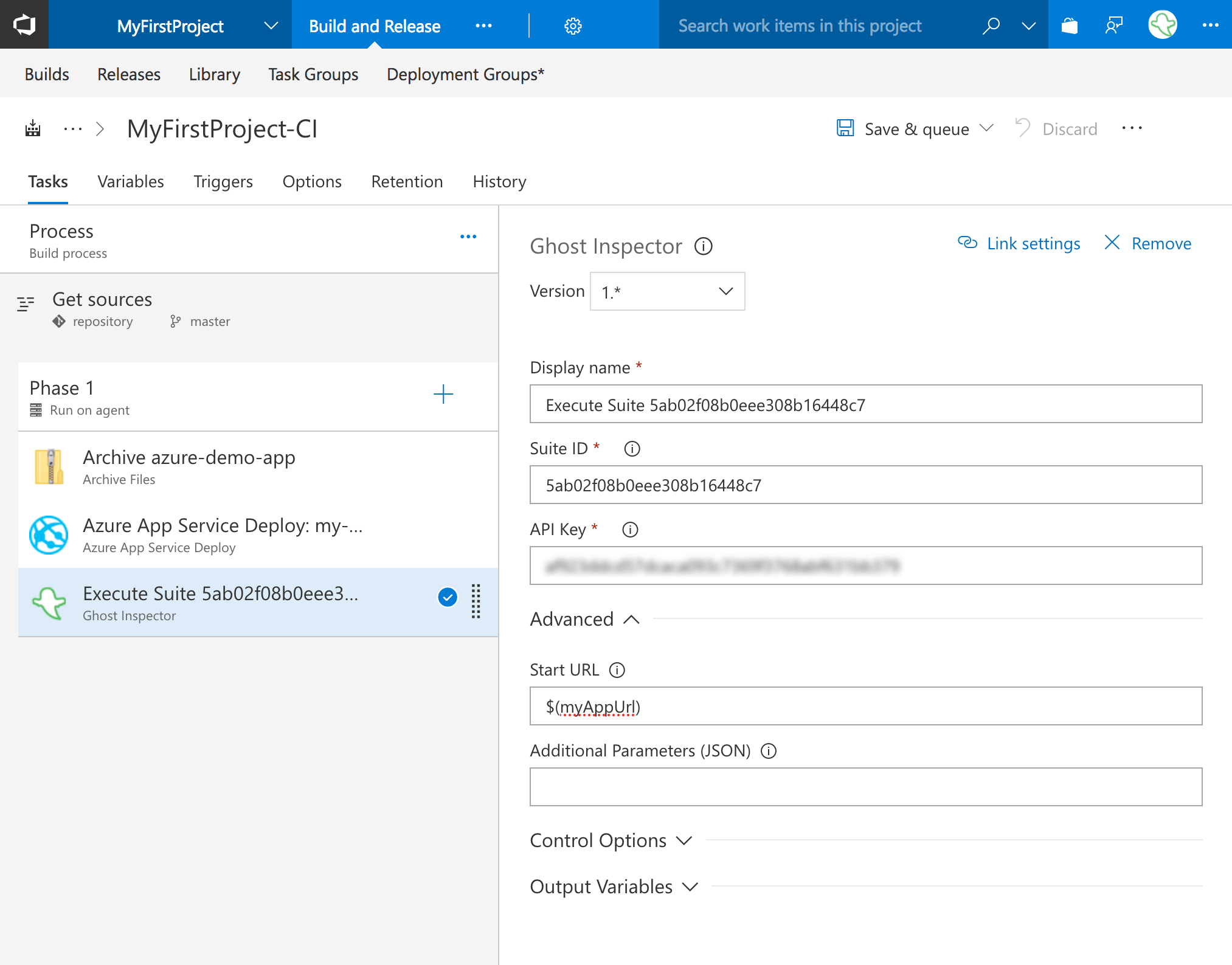The image size is (1232, 965).
Task: Switch to the Options tab
Action: pyautogui.click(x=312, y=182)
